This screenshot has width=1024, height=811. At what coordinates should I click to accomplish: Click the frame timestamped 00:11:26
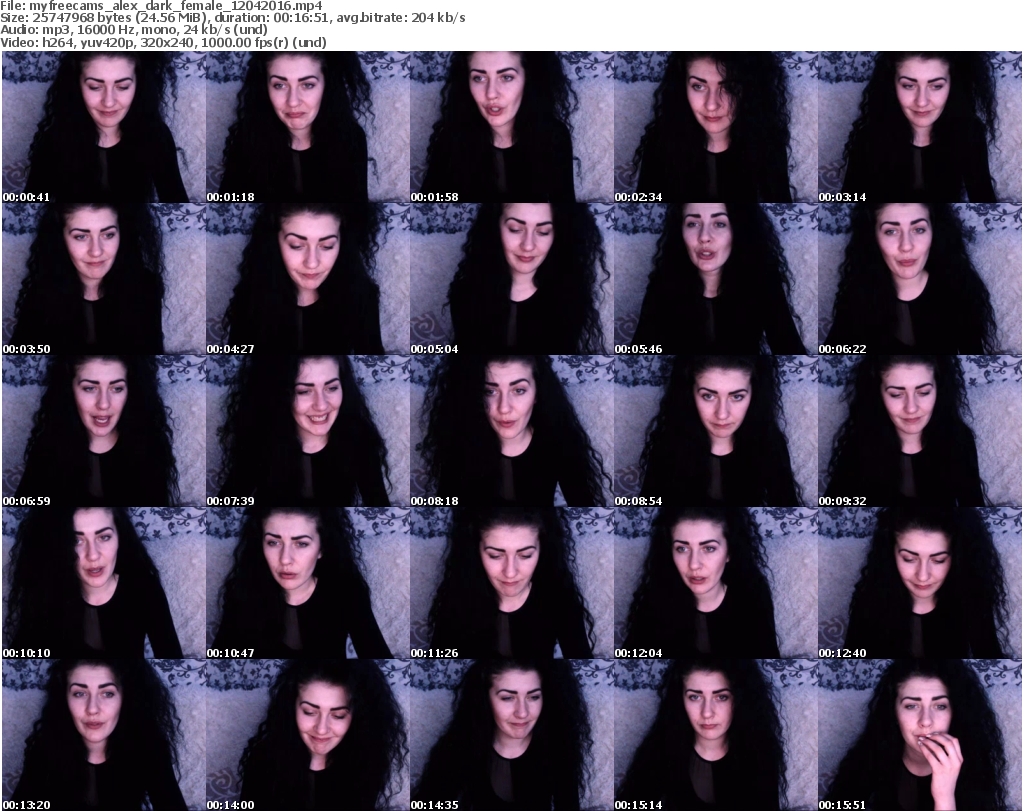coord(511,583)
